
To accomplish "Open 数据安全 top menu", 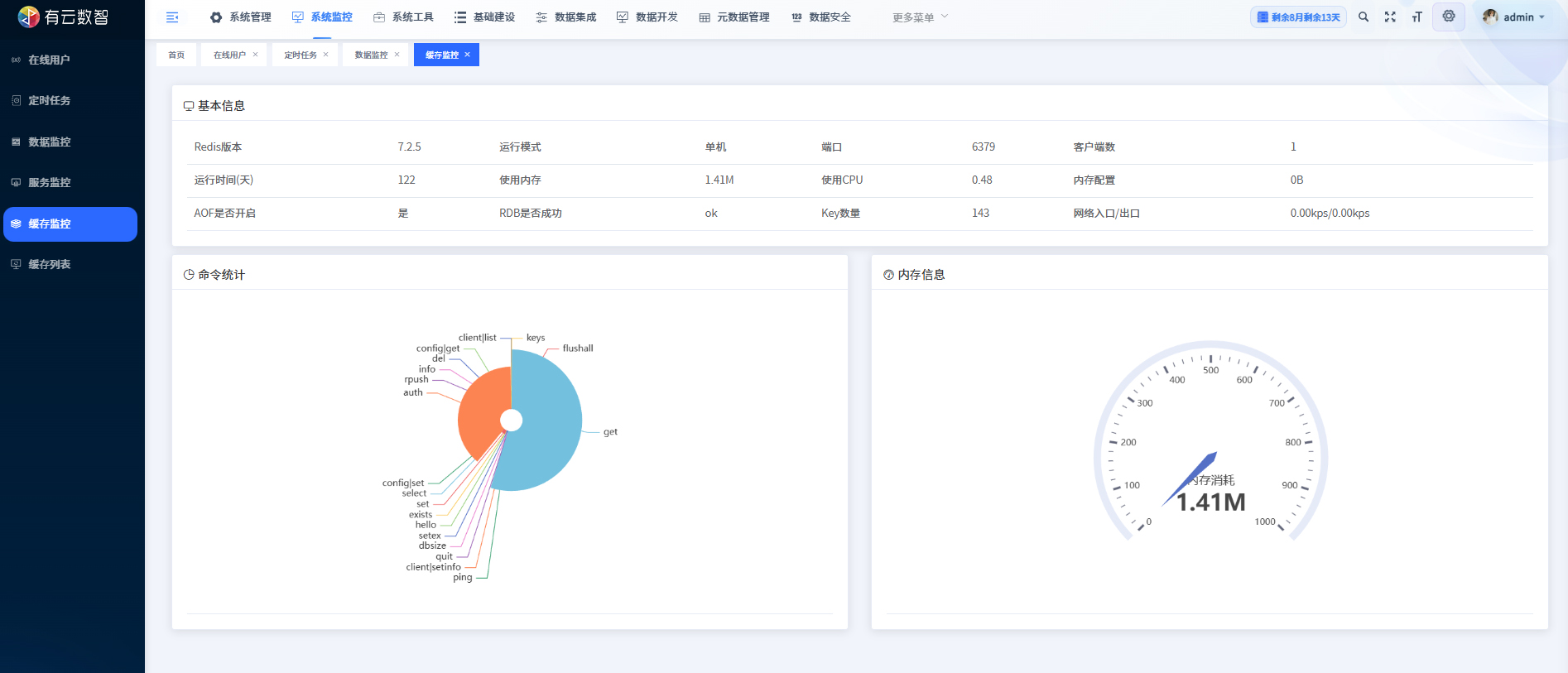I will 821,17.
